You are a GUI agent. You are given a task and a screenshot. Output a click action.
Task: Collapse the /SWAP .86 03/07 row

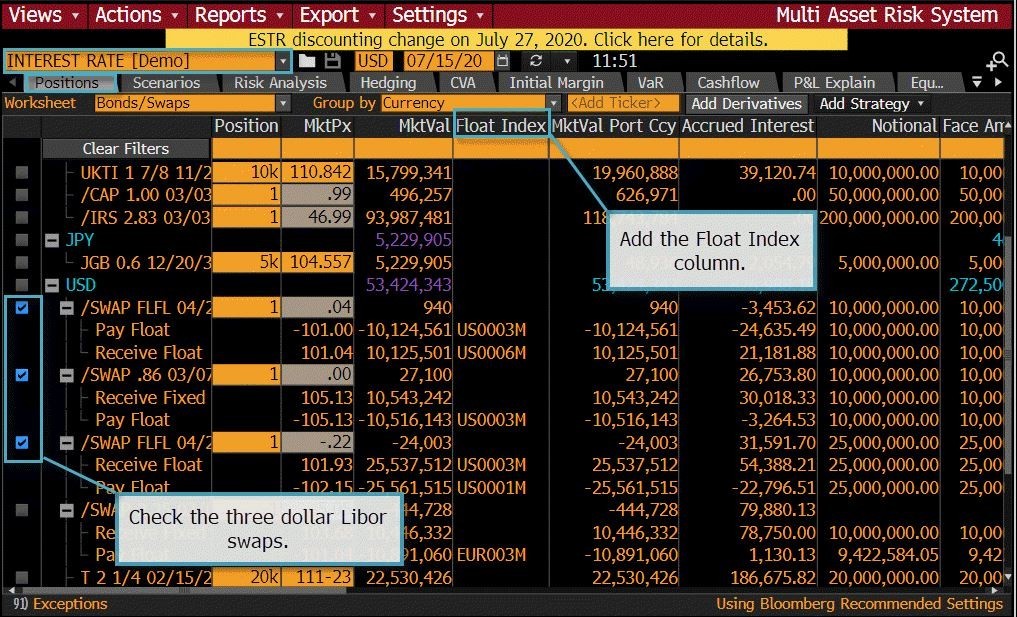(x=67, y=375)
